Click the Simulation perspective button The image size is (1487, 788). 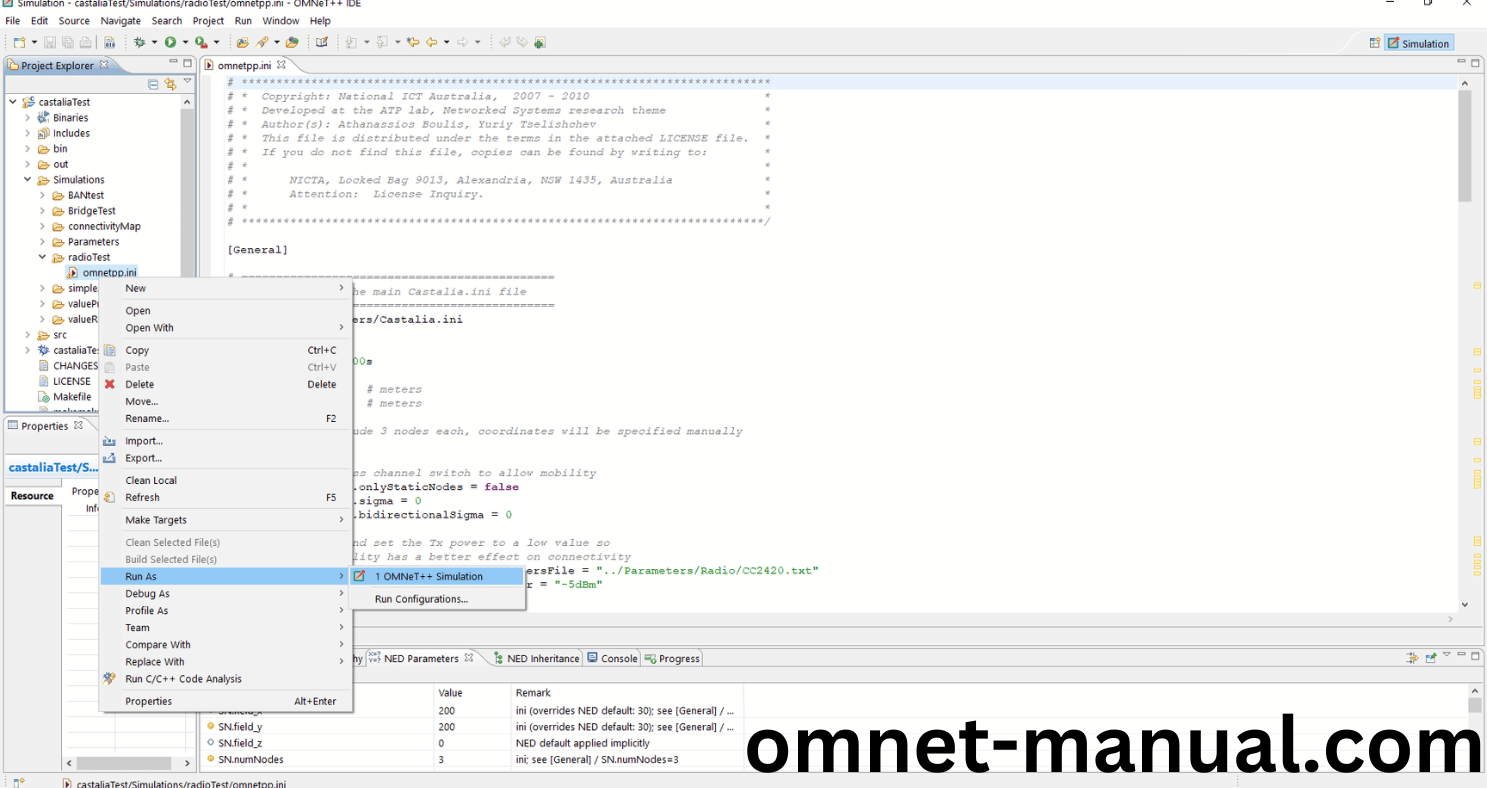1418,43
